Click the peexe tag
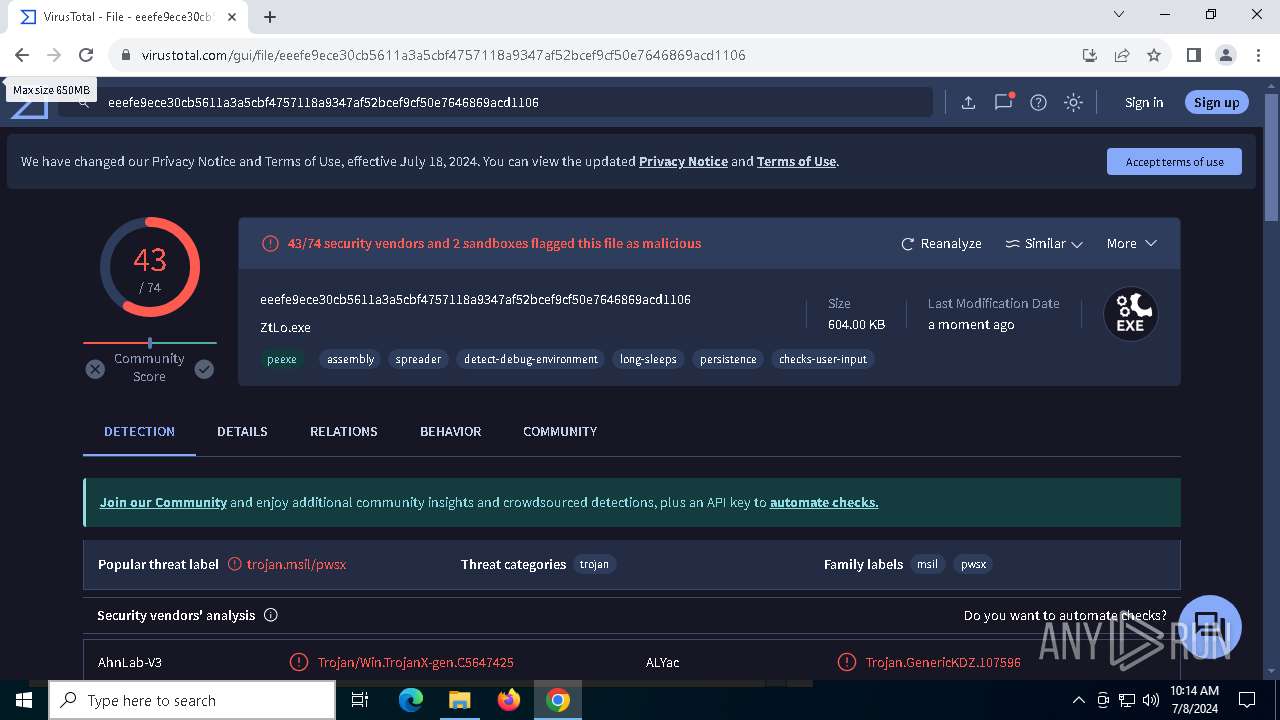1280x720 pixels. click(x=282, y=359)
